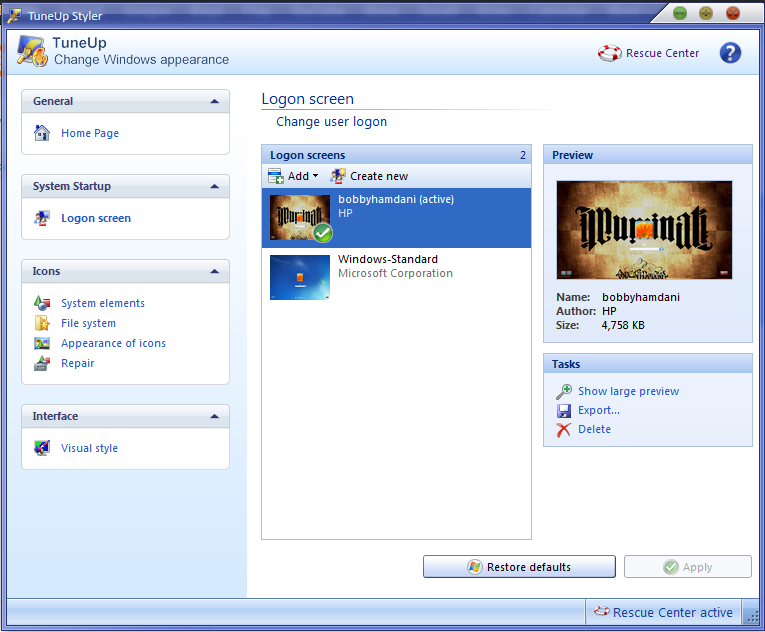Click the window resize grip corner
This screenshot has height=632, width=765.
(x=752, y=616)
